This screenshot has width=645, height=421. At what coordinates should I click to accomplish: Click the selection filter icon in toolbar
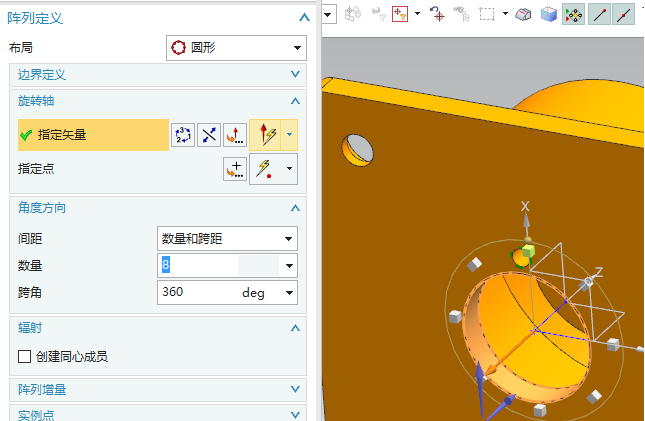point(399,14)
